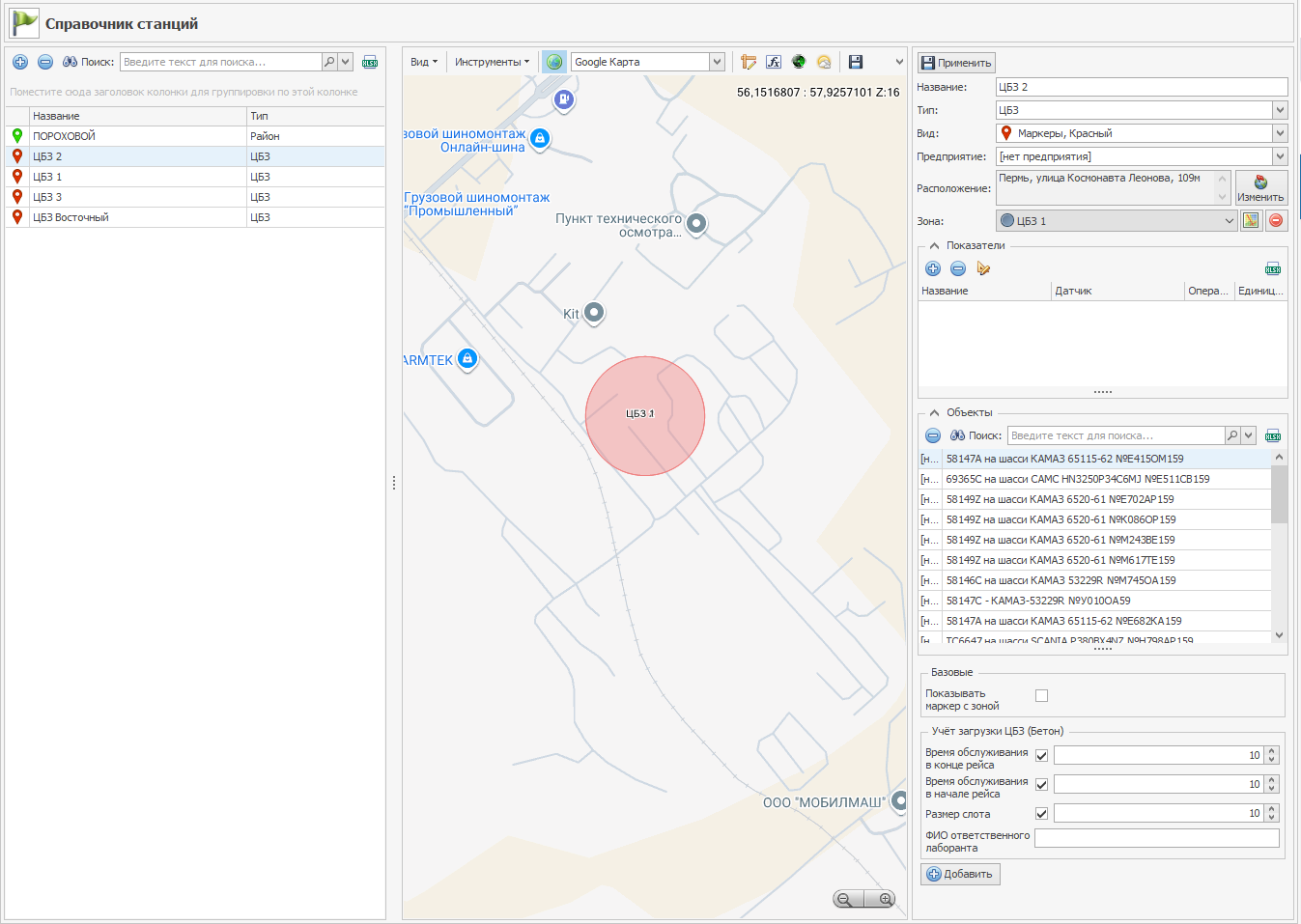This screenshot has height=924, width=1301.
Task: Open the Вид menu
Action: [x=423, y=62]
